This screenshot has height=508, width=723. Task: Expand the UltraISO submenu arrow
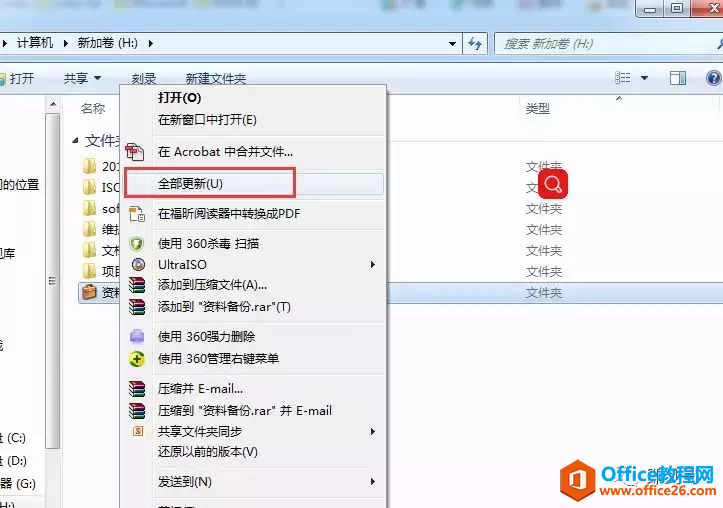pyautogui.click(x=373, y=265)
